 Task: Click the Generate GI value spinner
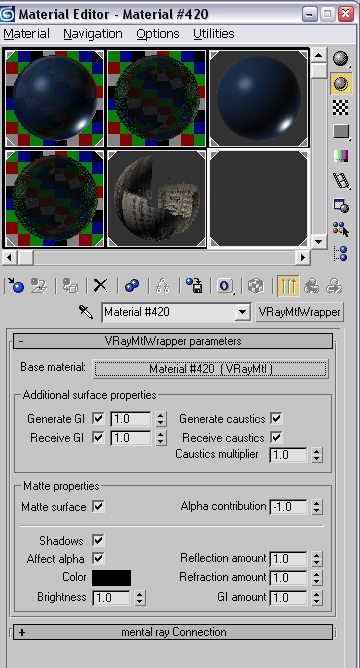pos(160,419)
